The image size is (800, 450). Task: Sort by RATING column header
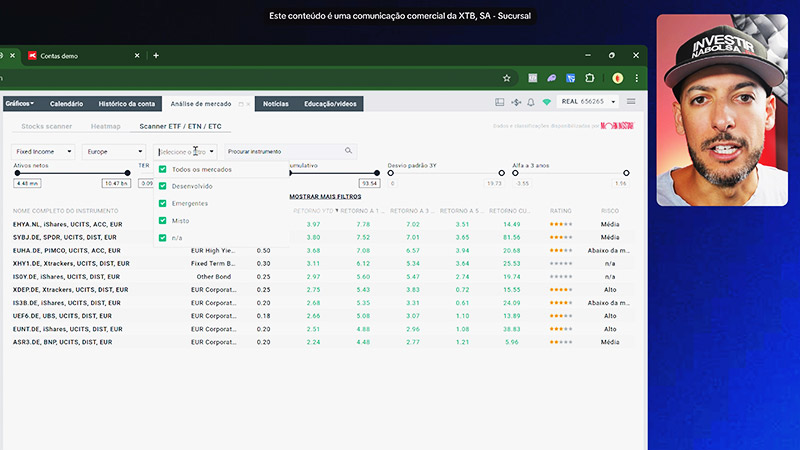(560, 211)
